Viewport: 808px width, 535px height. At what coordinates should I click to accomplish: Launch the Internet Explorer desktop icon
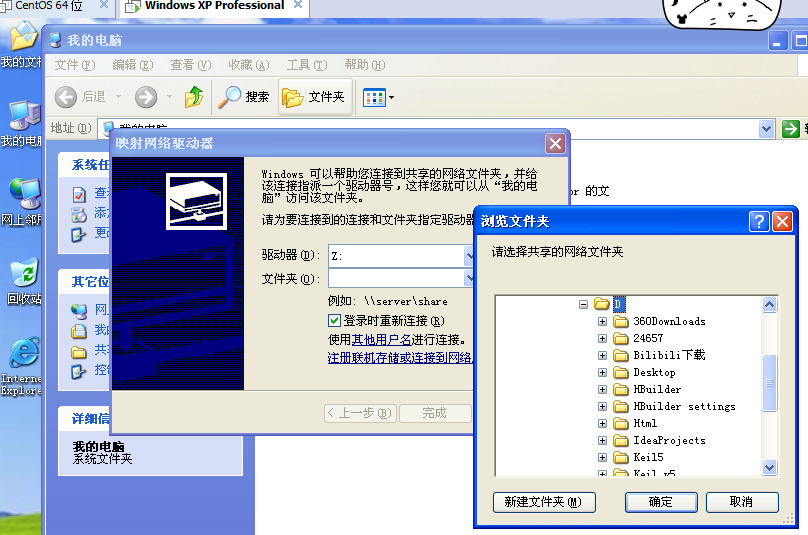click(22, 366)
